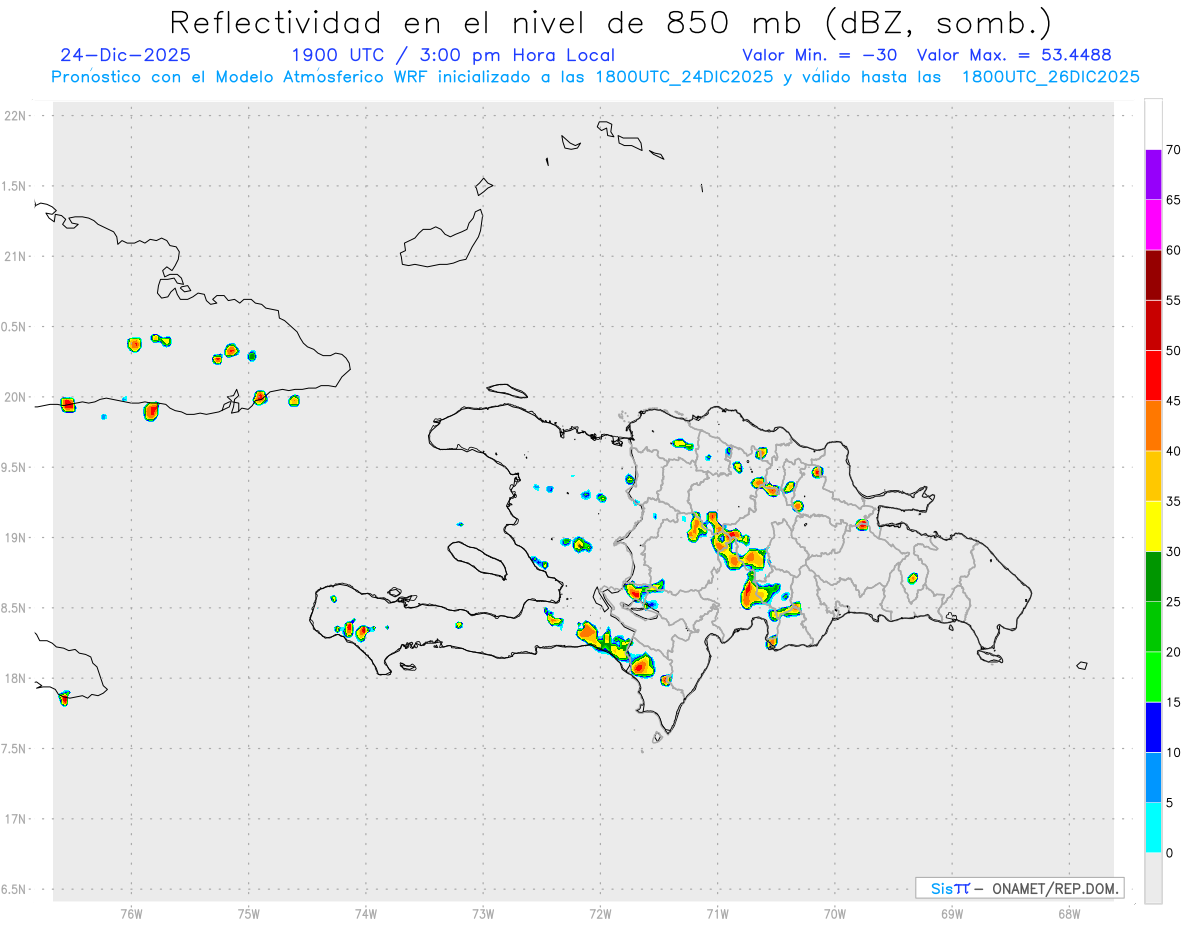Click the latitude label '17N'
Image resolution: width=1200 pixels, height=927 pixels.
[16, 819]
